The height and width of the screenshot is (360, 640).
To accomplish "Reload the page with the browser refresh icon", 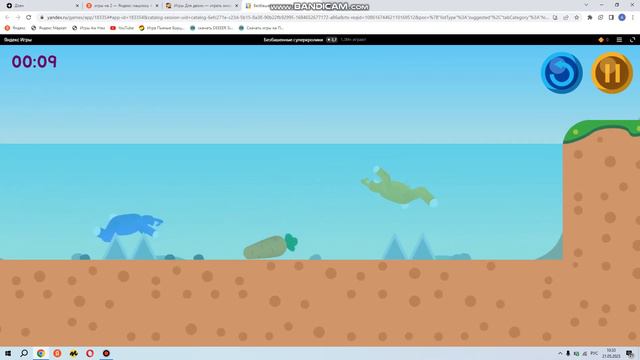I will [x=29, y=18].
